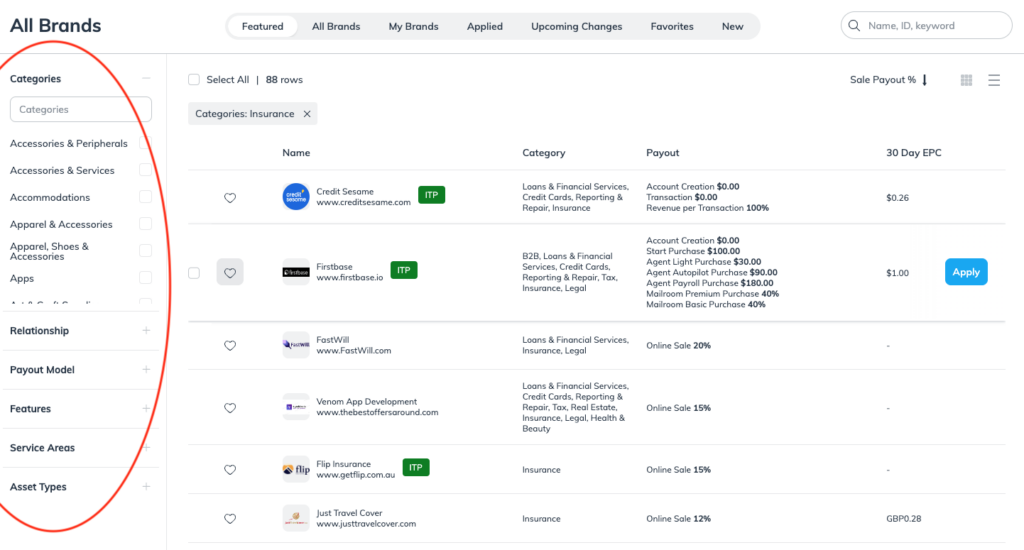Remove the Categories: Insurance filter chip

307,114
